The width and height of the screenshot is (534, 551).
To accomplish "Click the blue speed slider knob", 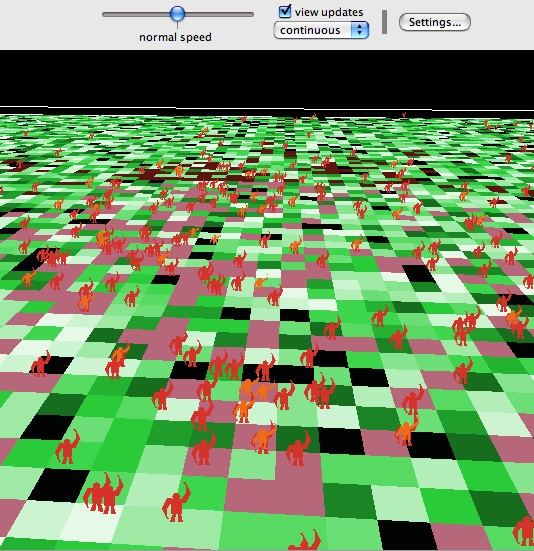I will click(x=177, y=14).
